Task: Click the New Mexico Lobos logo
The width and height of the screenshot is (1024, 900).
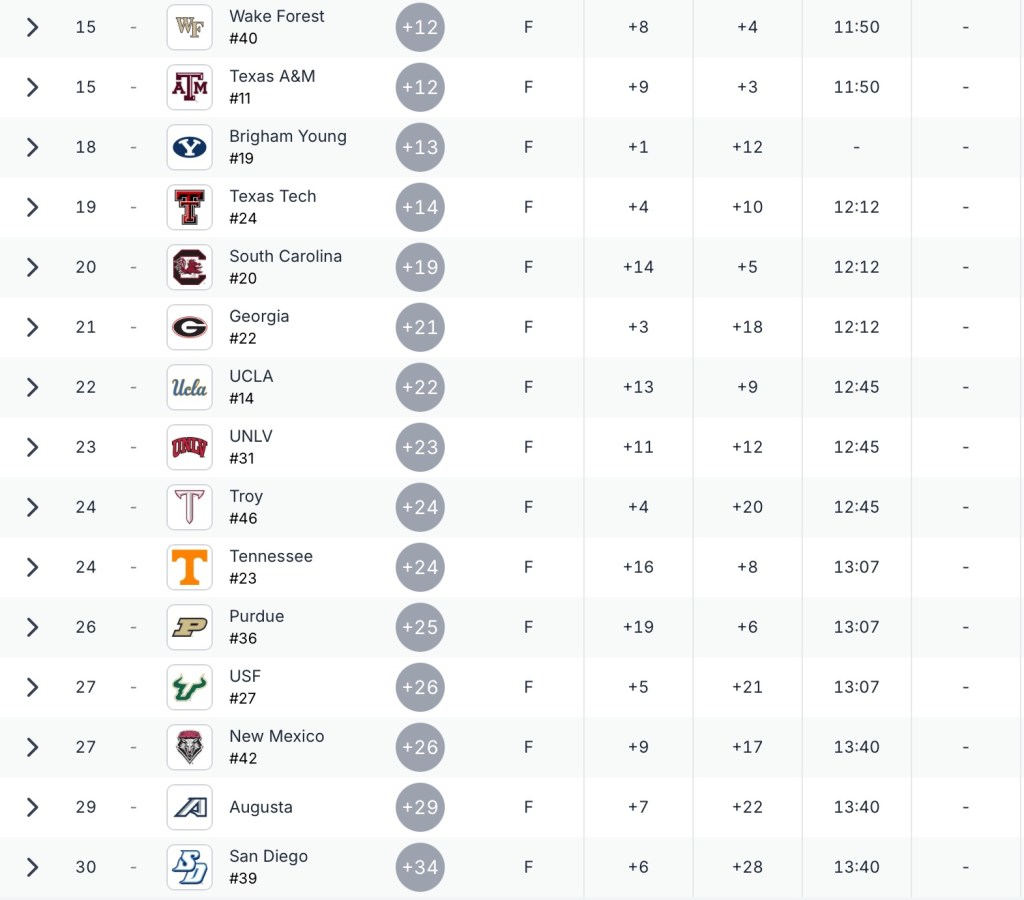Action: 189,747
